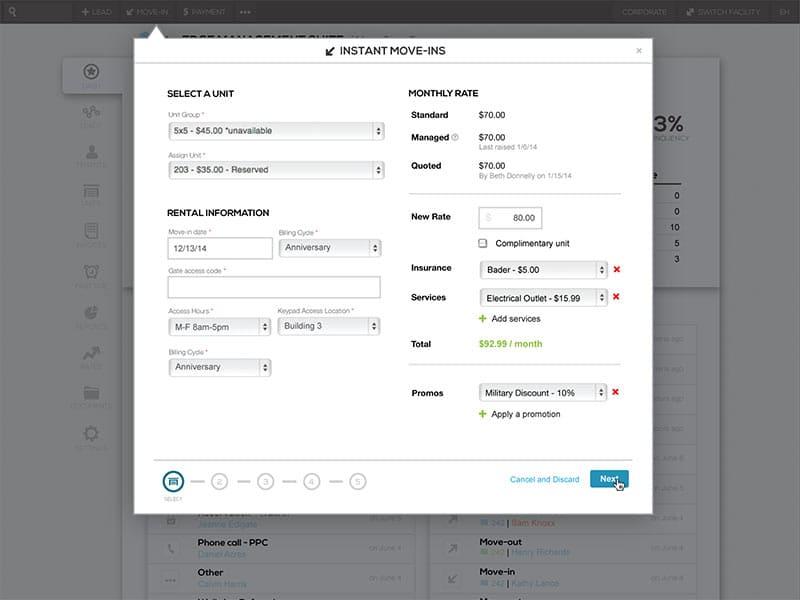
Task: Remove the Electrical Outlet service with red X
Action: coord(616,297)
